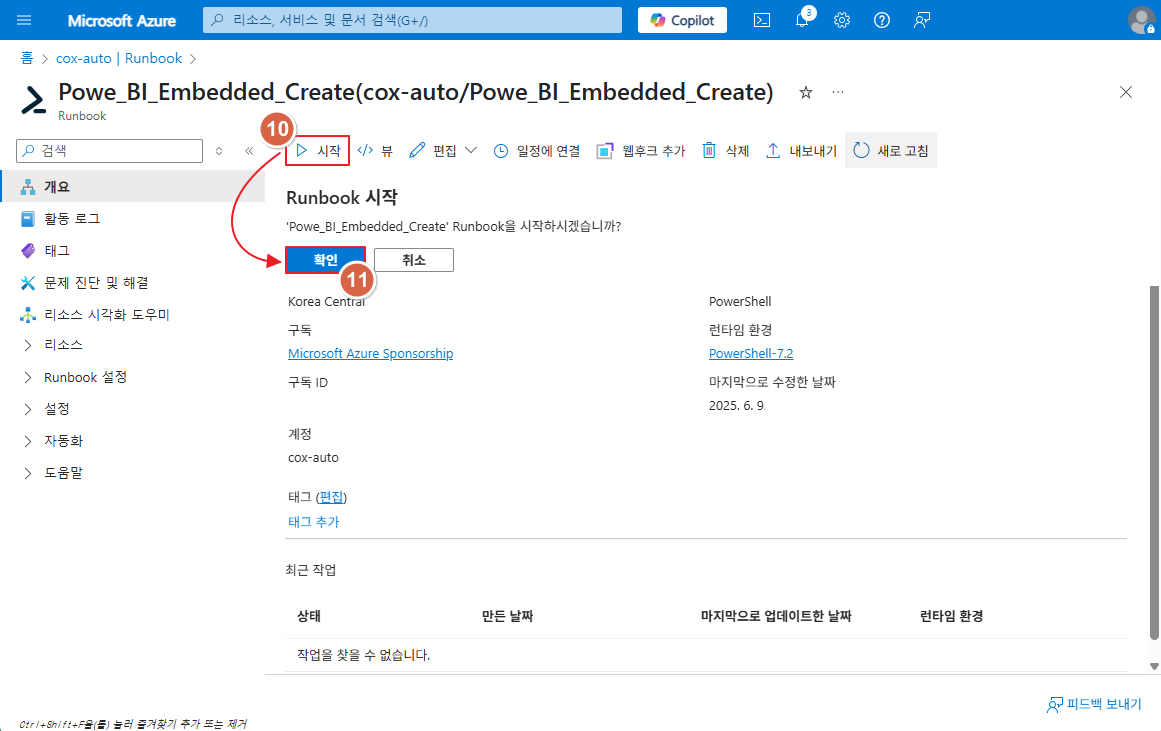Viewport: 1161px width, 731px height.
Task: Confirm the Runbook start with 확인
Action: point(325,260)
